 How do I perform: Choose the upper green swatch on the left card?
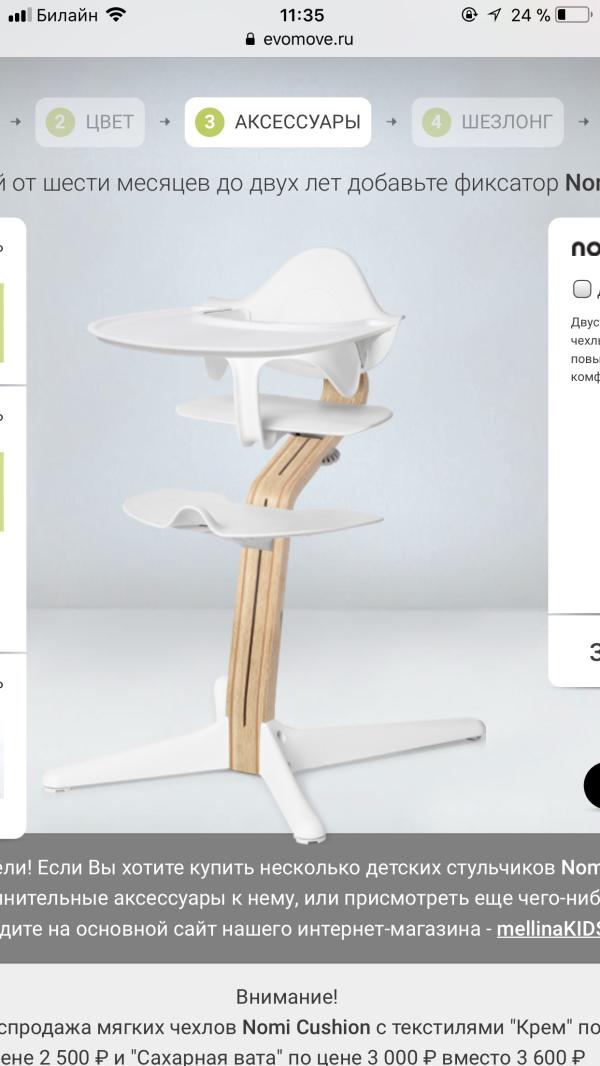[x=1, y=323]
